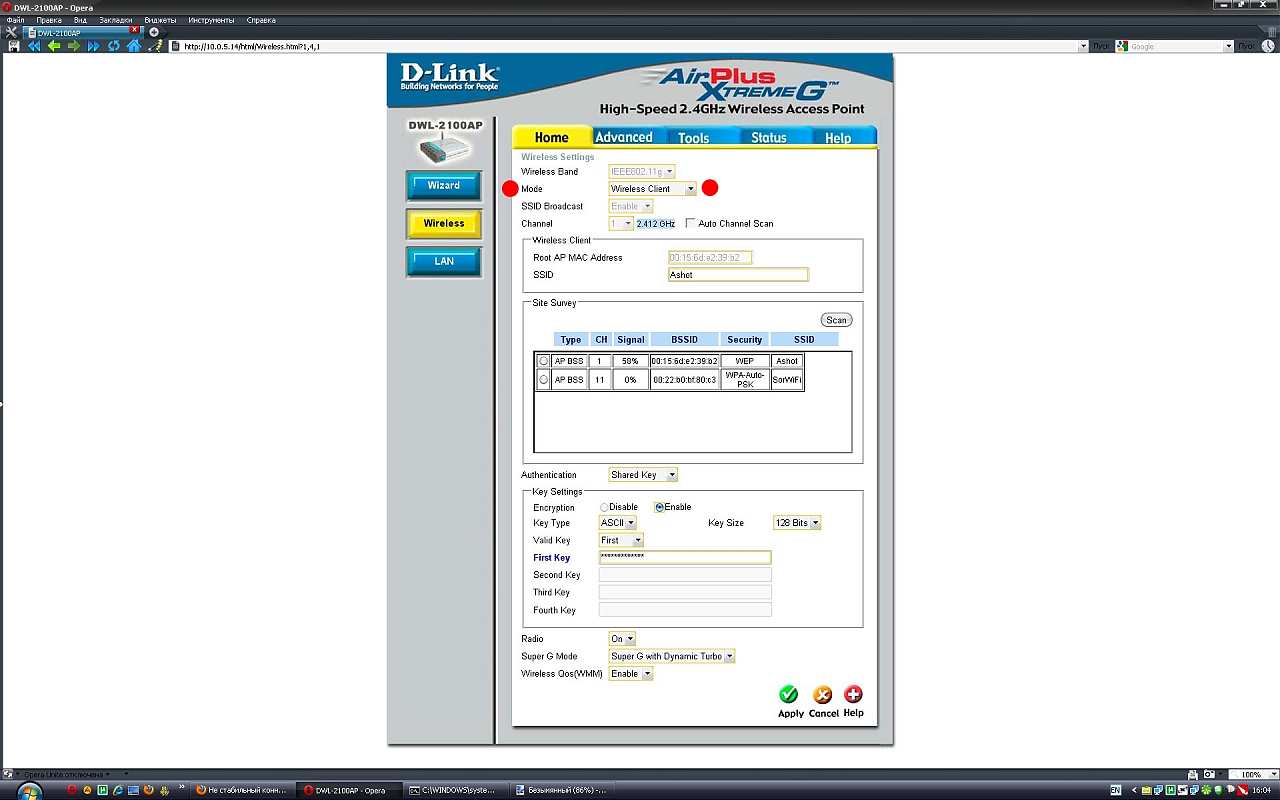Open the Radio On dropdown
Image resolution: width=1280 pixels, height=800 pixels.
(622, 639)
